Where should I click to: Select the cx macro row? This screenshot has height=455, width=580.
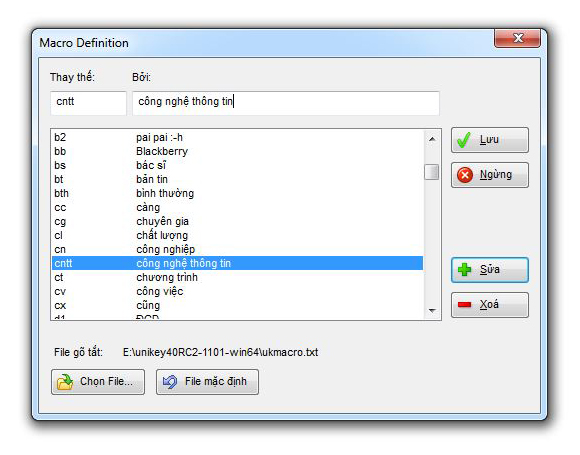pyautogui.click(x=237, y=306)
